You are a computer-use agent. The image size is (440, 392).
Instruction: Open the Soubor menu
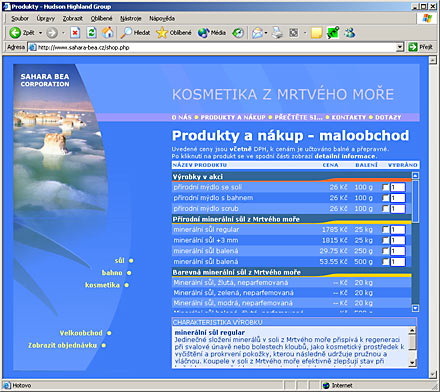pyautogui.click(x=20, y=18)
